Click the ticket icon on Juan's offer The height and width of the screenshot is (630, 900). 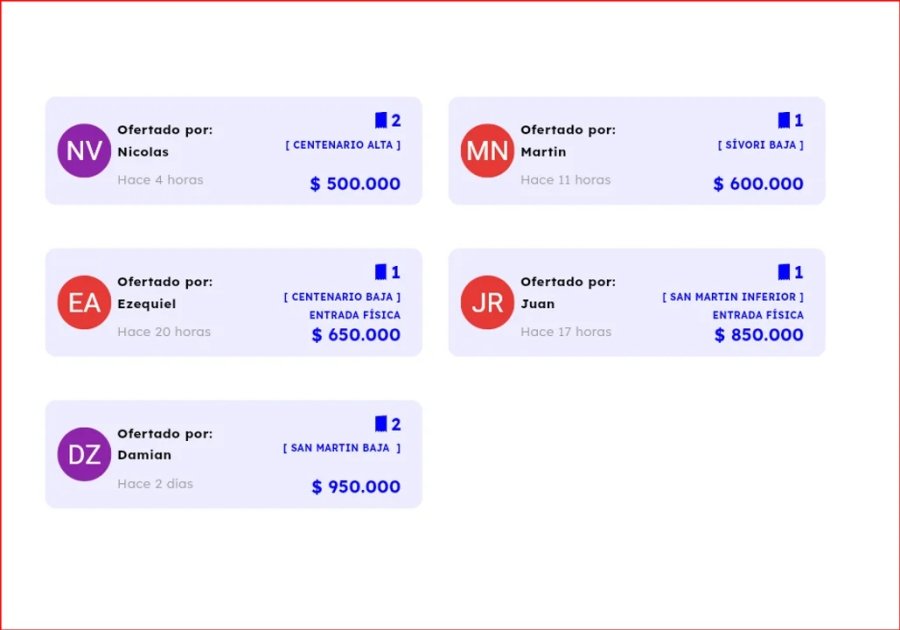pyautogui.click(x=784, y=272)
